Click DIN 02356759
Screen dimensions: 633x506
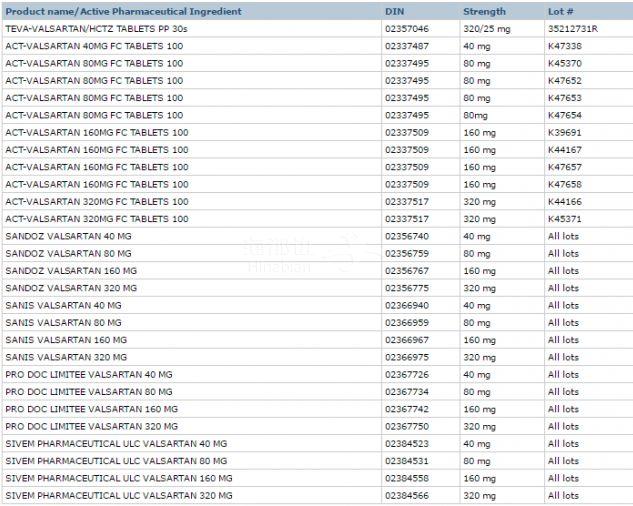(407, 254)
